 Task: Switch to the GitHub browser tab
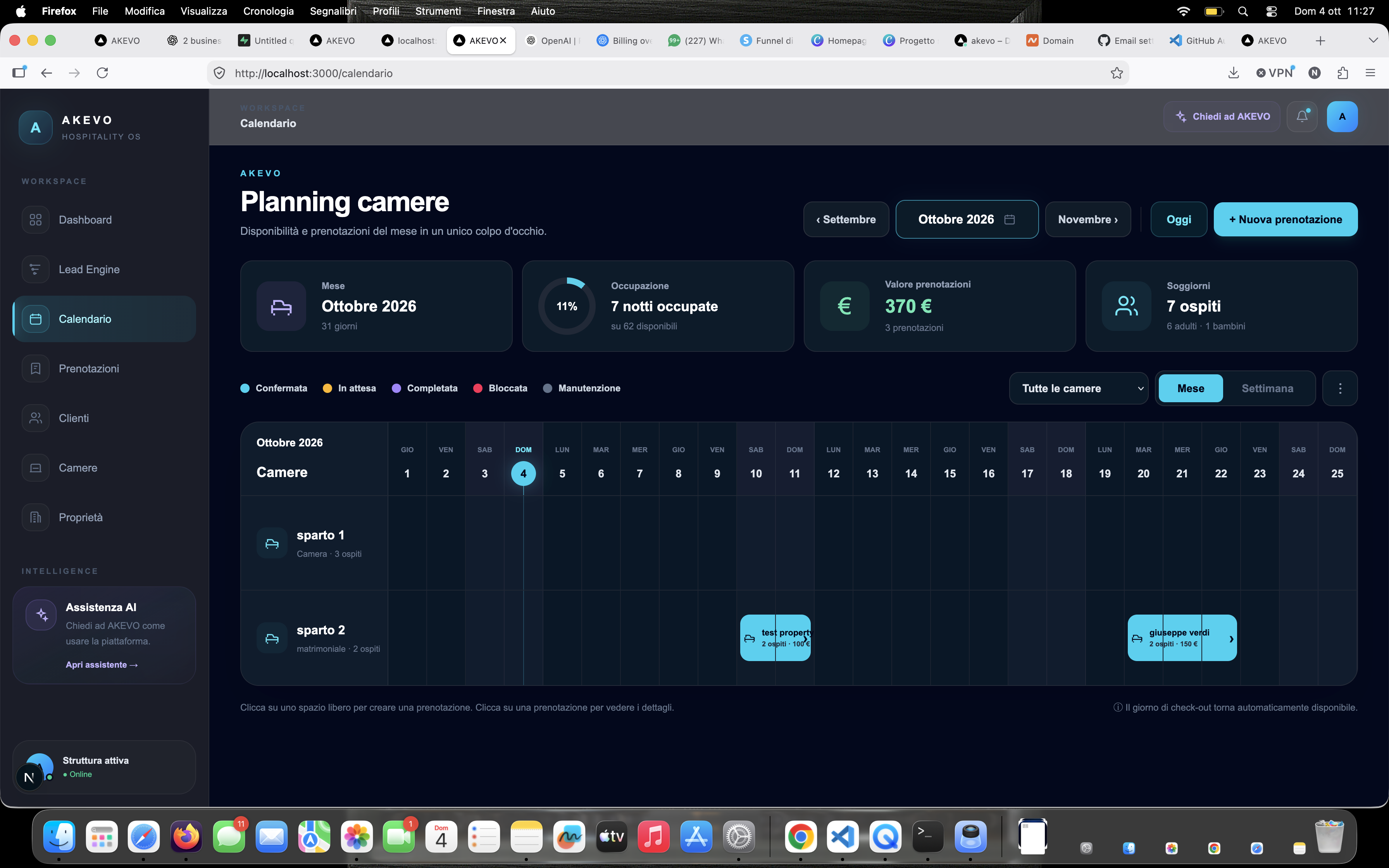(x=1197, y=40)
